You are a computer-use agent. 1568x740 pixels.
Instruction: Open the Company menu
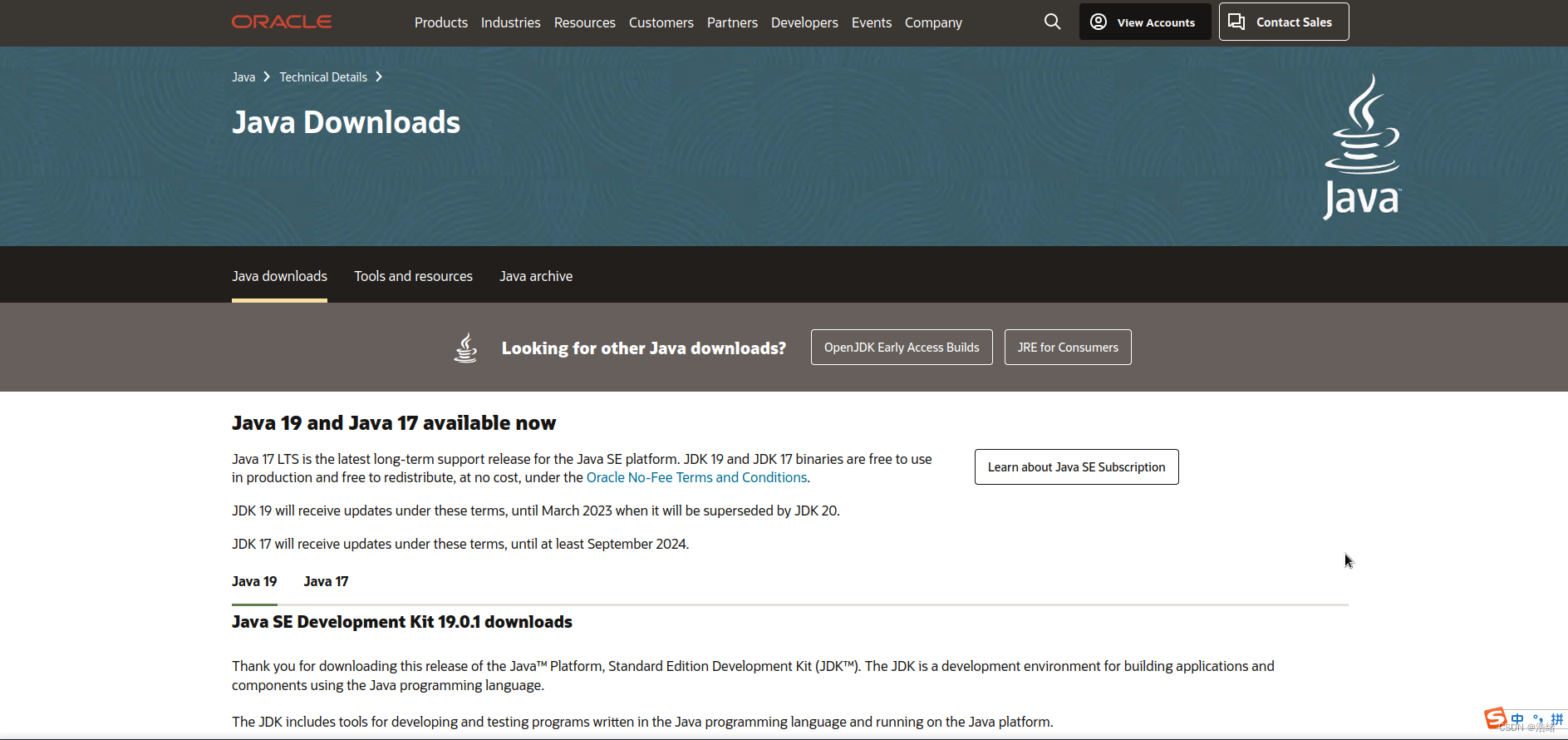coord(933,22)
